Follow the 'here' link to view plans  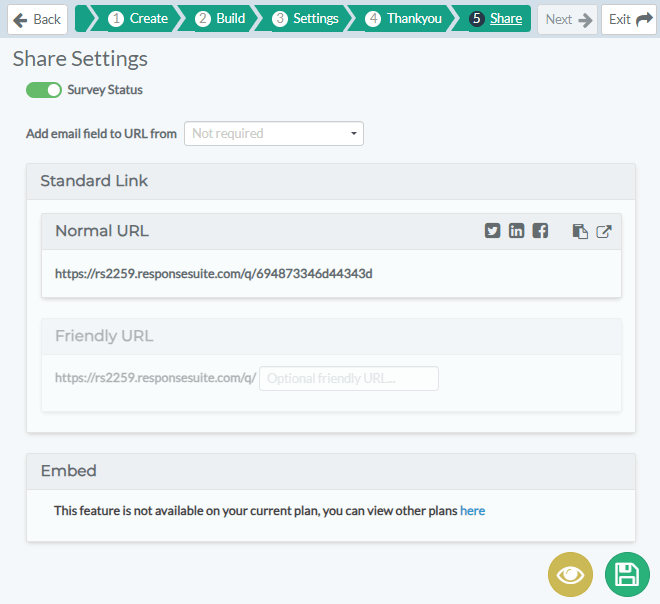[x=472, y=511]
